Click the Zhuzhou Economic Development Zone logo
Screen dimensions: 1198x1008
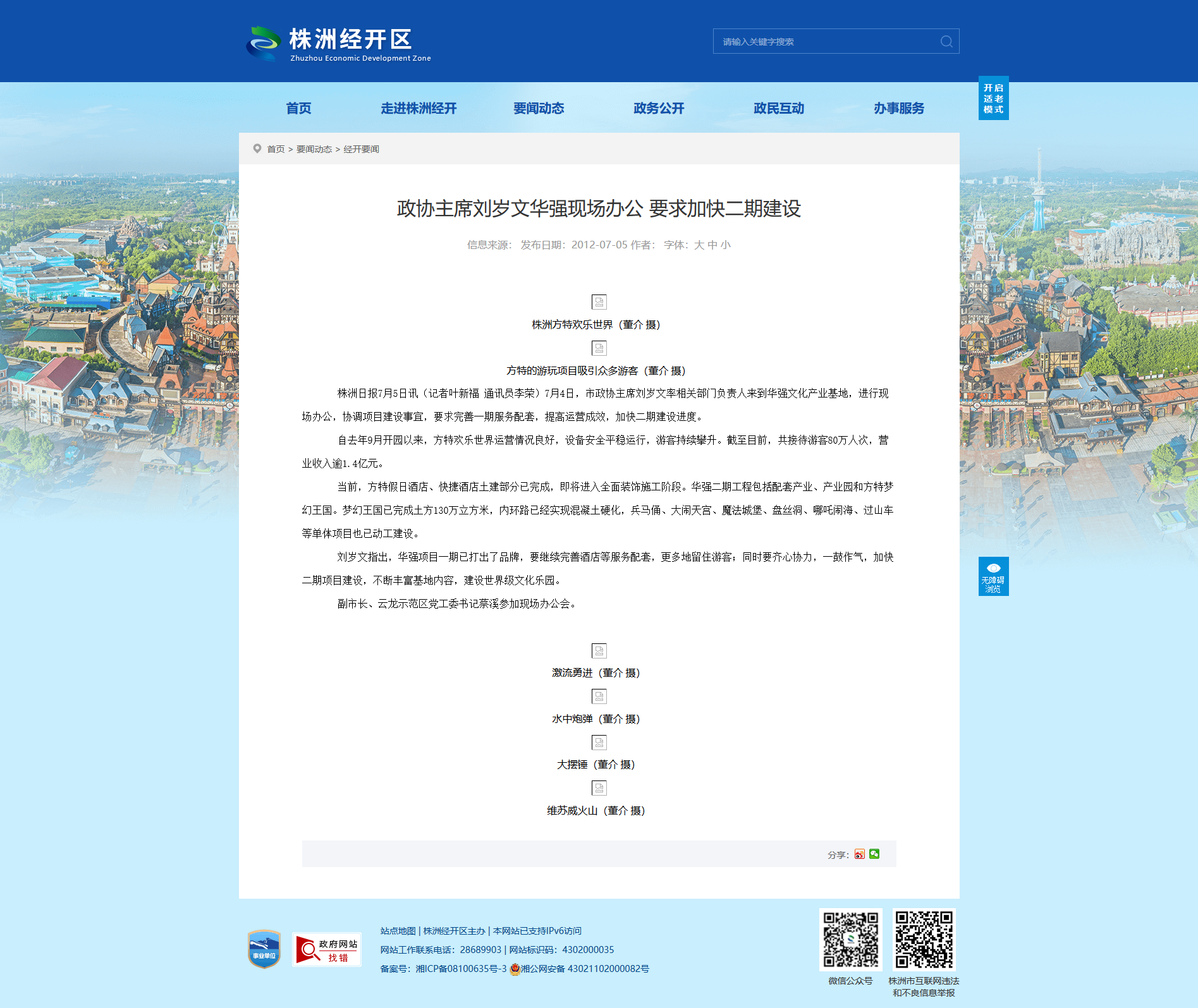(339, 43)
